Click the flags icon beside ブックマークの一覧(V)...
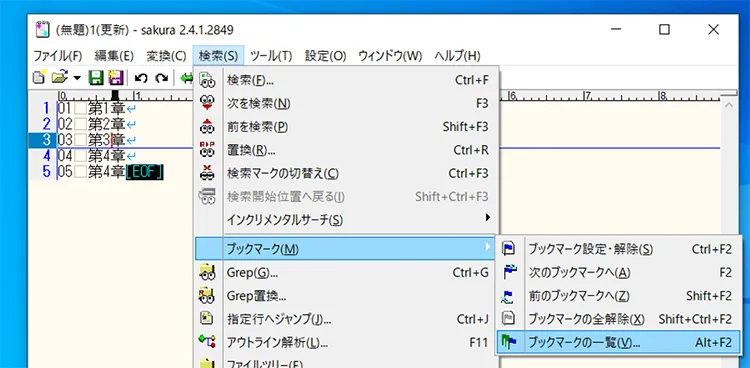This screenshot has height=368, width=750. pyautogui.click(x=508, y=342)
